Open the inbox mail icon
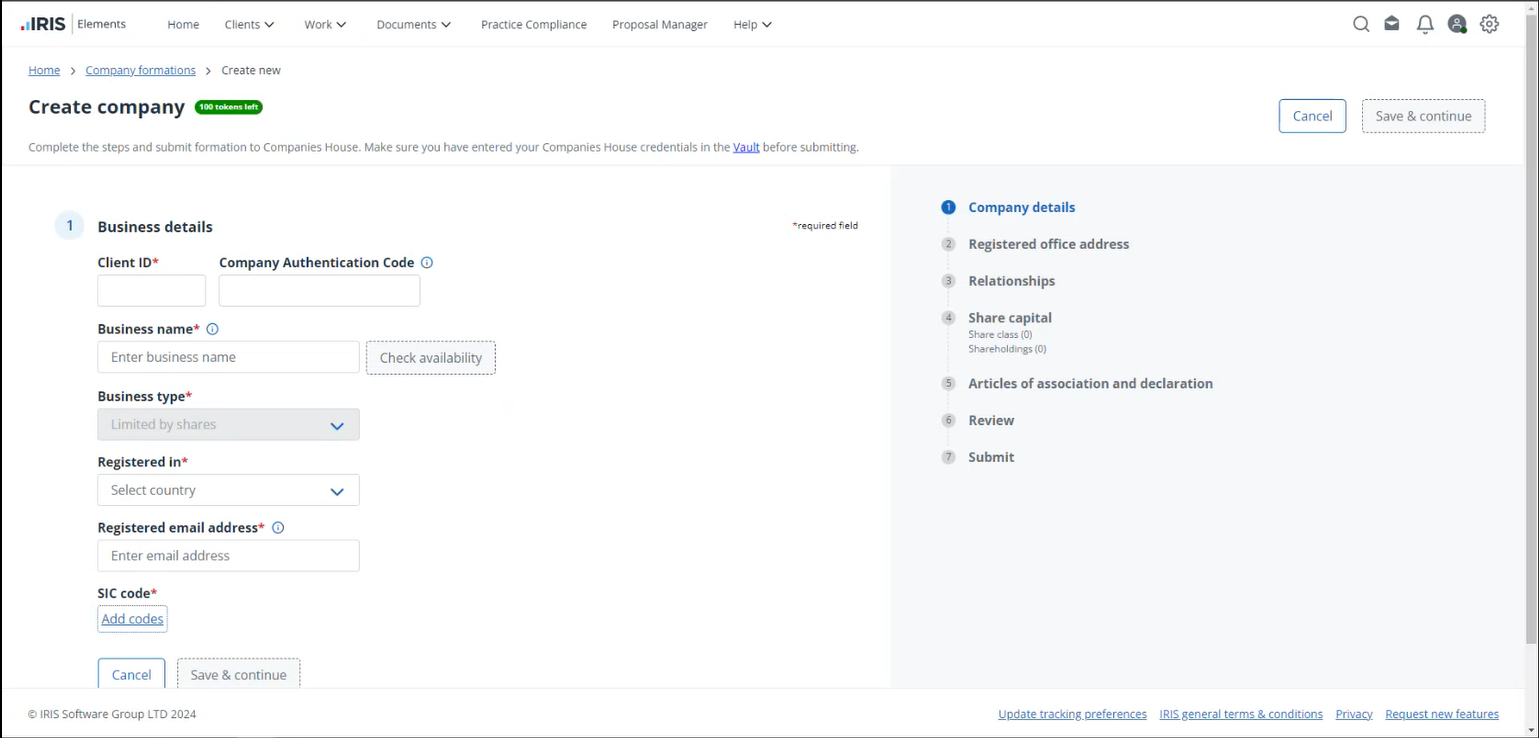Image resolution: width=1539 pixels, height=738 pixels. (1391, 24)
